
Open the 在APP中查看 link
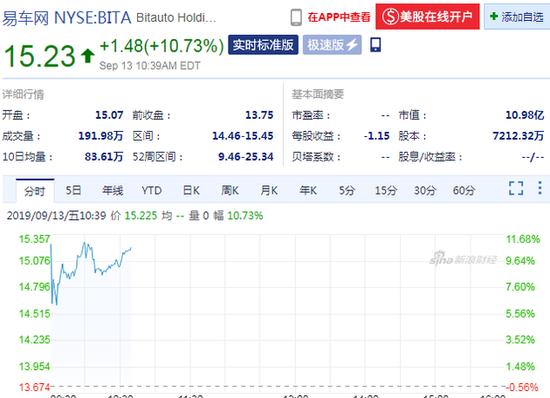(339, 17)
